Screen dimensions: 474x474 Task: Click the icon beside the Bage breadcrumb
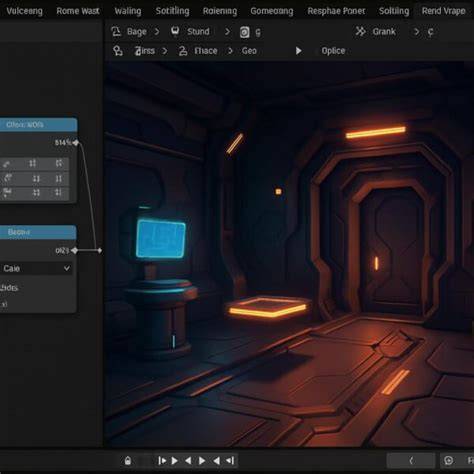[116, 32]
